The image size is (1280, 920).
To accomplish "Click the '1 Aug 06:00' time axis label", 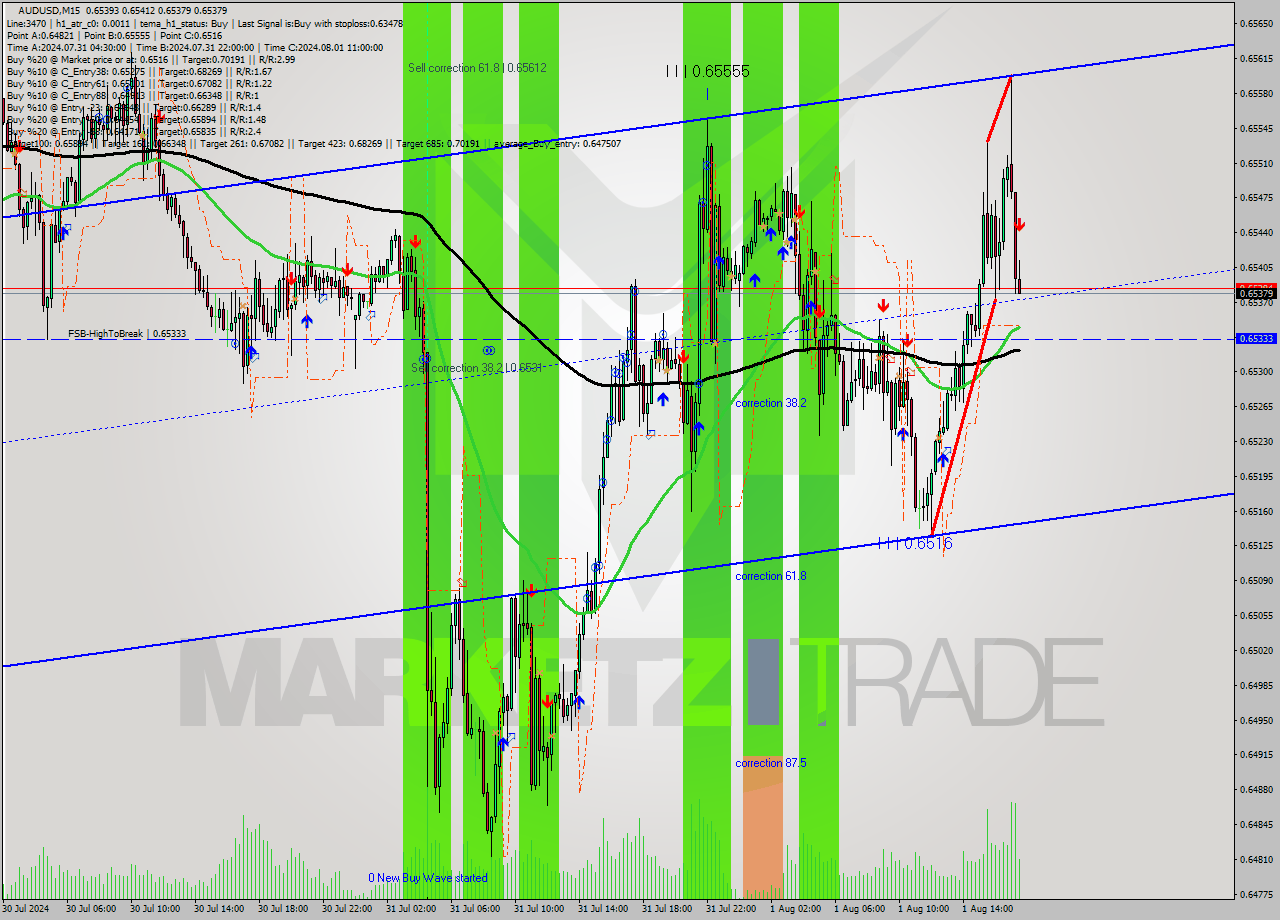I will click(859, 909).
